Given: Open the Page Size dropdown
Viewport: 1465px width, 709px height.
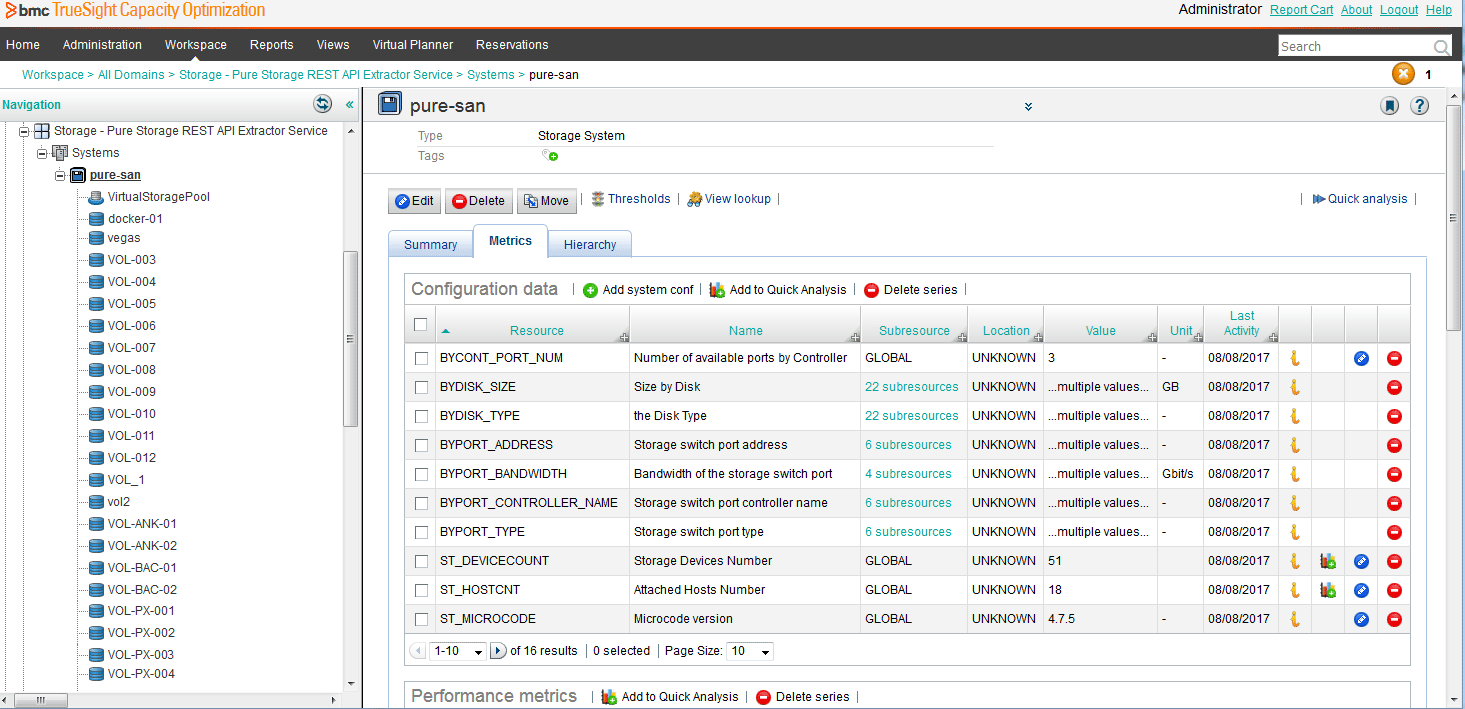Looking at the screenshot, I should 750,651.
